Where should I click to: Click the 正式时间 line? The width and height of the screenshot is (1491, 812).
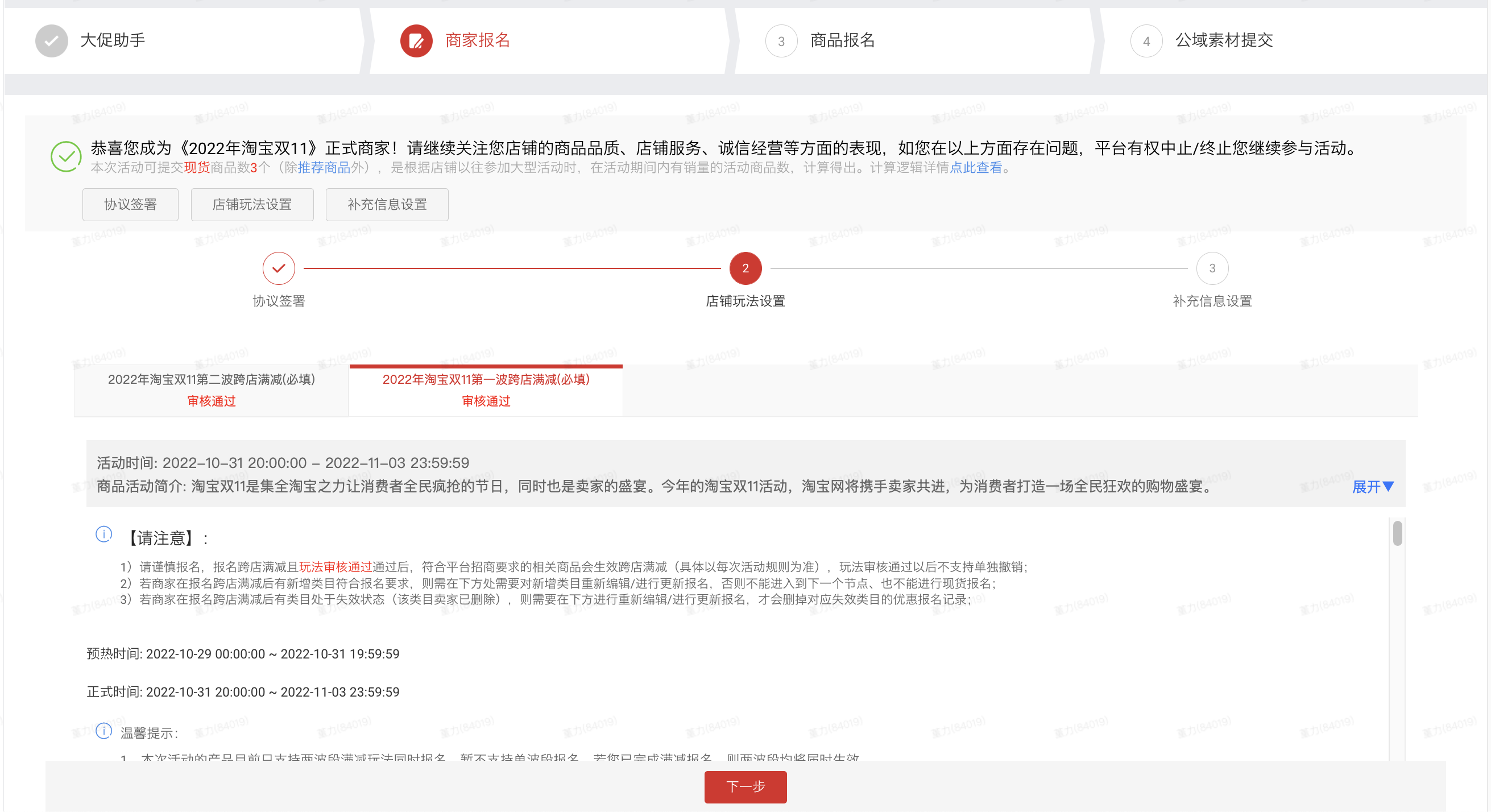click(243, 692)
